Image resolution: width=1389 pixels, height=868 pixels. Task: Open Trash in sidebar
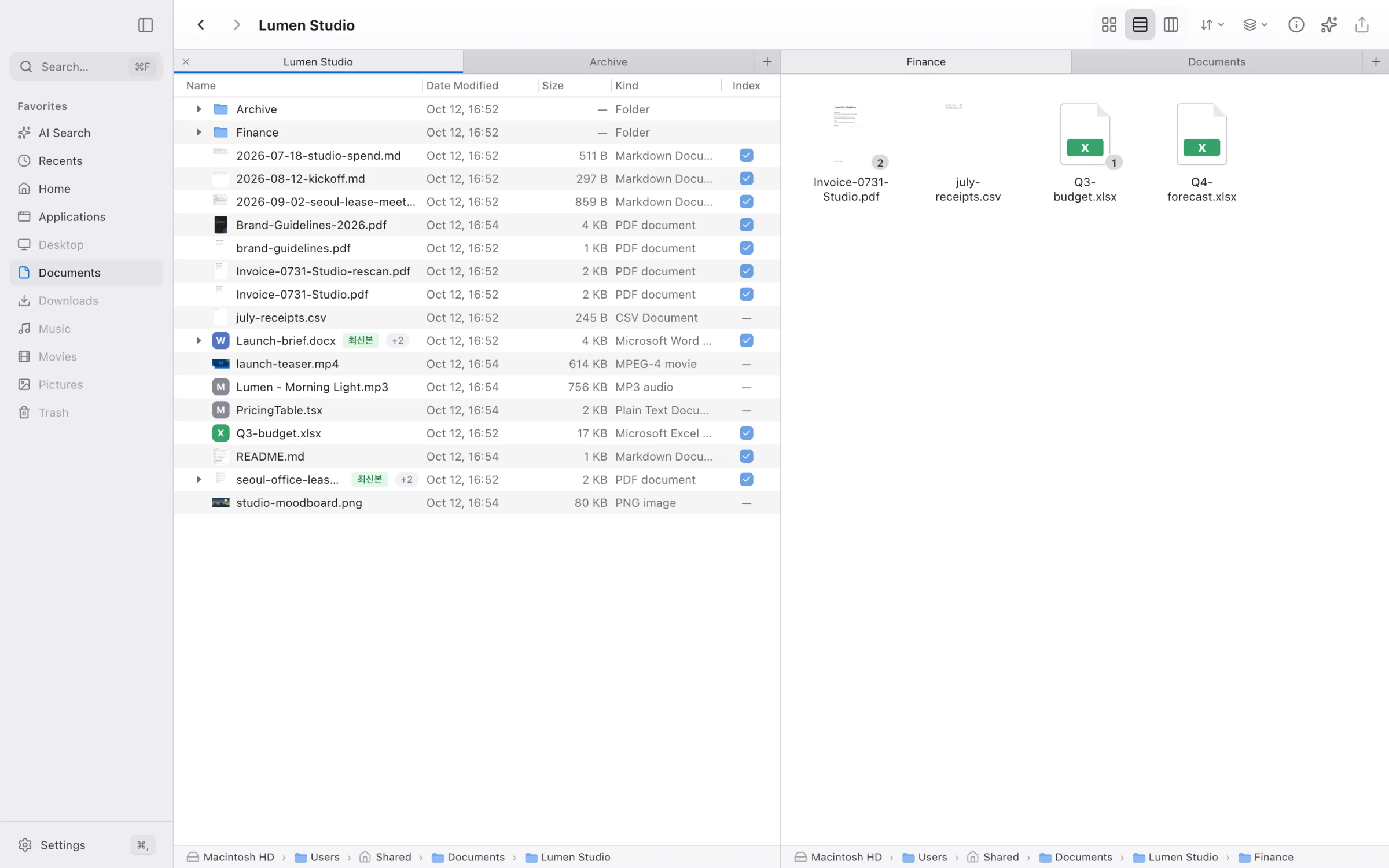click(x=86, y=412)
